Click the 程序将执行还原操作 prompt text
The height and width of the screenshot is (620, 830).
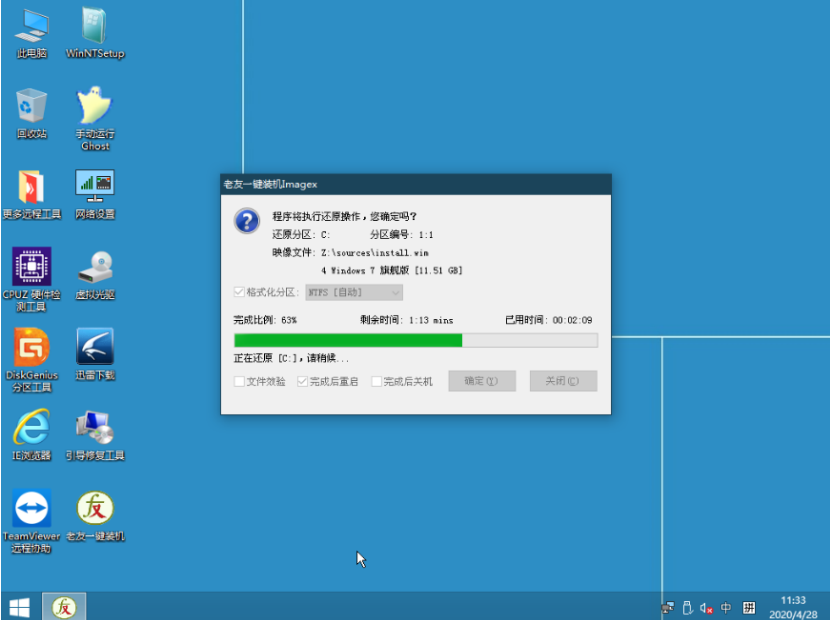[345, 217]
